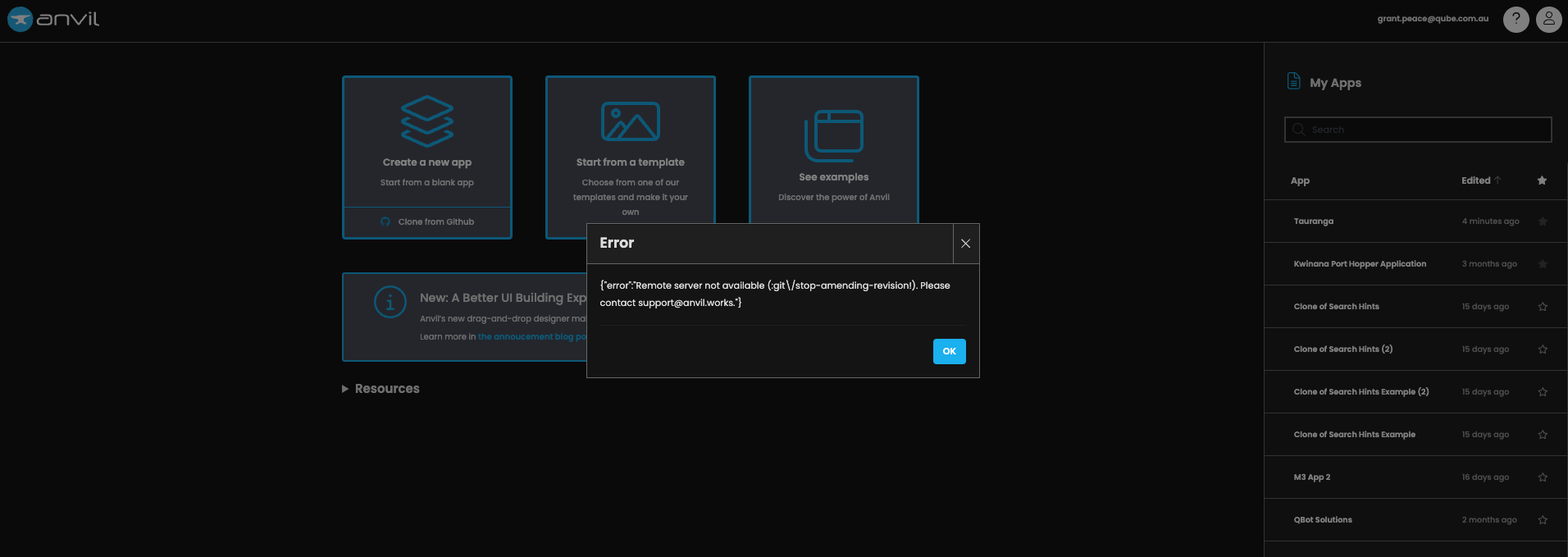Click the Error dialog title
Image resolution: width=1568 pixels, height=557 pixels.
617,243
